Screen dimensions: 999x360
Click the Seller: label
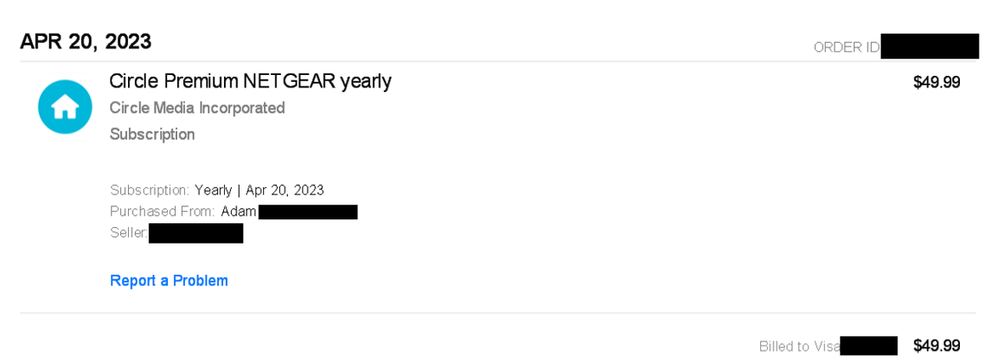129,233
